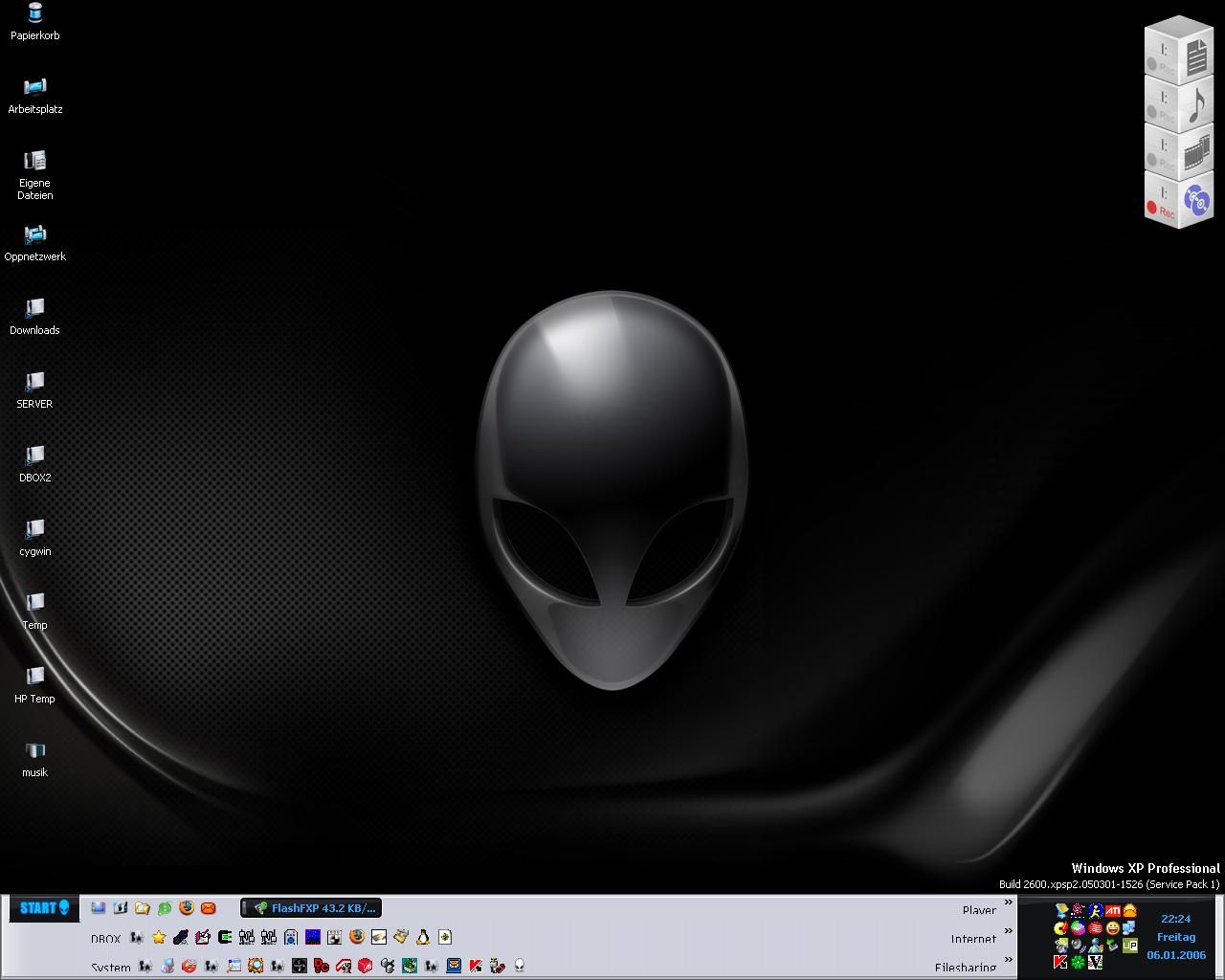Click the music note cube widget
Viewport: 1225px width, 980px height.
click(1194, 105)
